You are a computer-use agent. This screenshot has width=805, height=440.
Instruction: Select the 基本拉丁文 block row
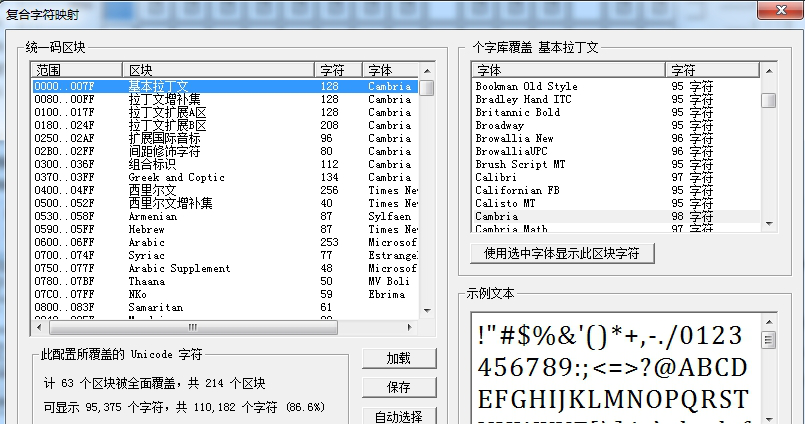225,86
